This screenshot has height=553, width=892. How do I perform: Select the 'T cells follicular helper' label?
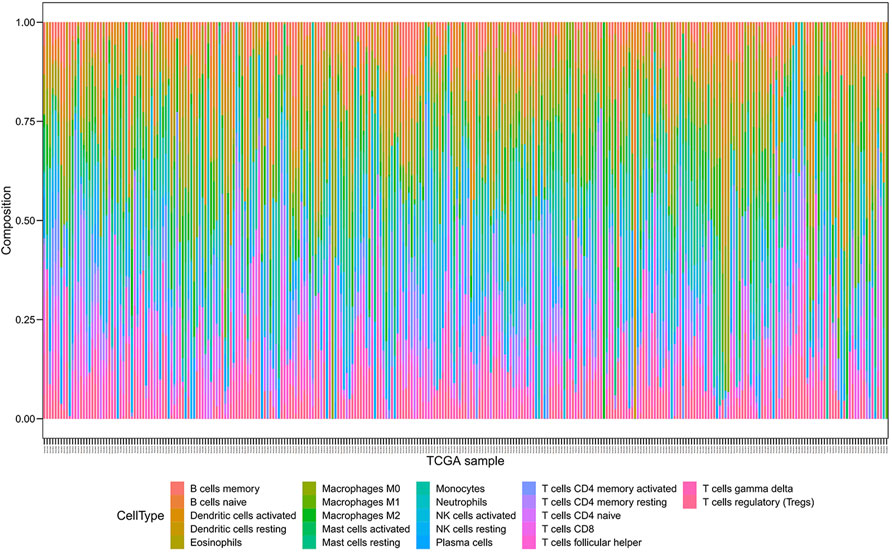pyautogui.click(x=592, y=543)
